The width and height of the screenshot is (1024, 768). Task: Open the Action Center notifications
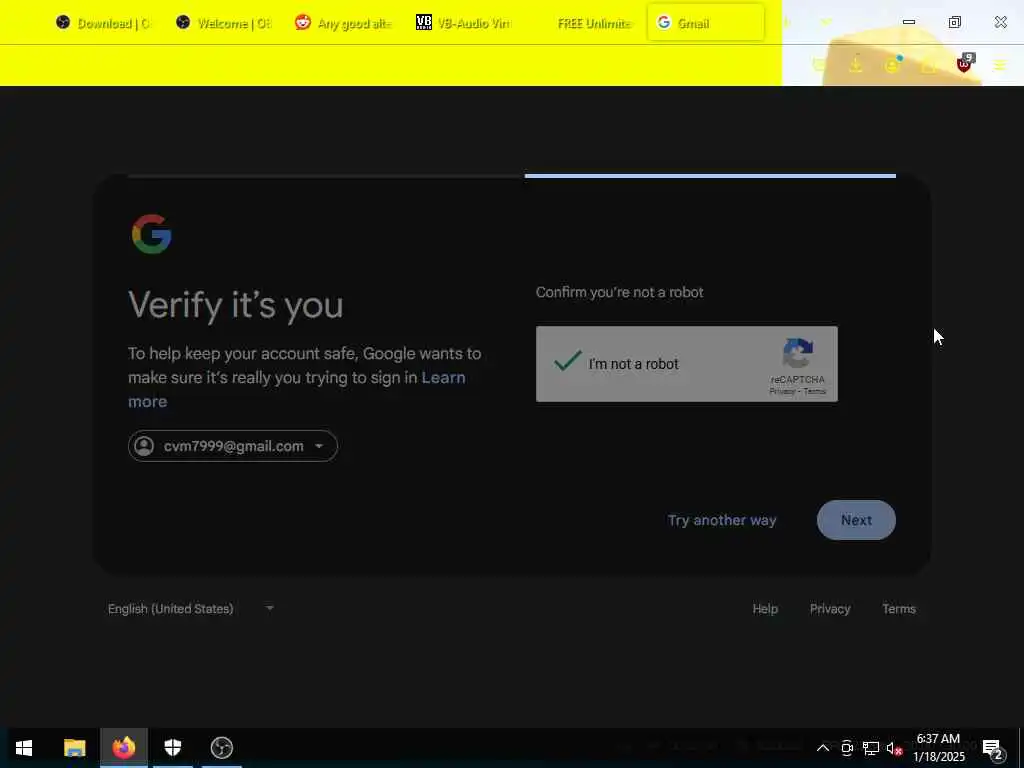pyautogui.click(x=993, y=748)
